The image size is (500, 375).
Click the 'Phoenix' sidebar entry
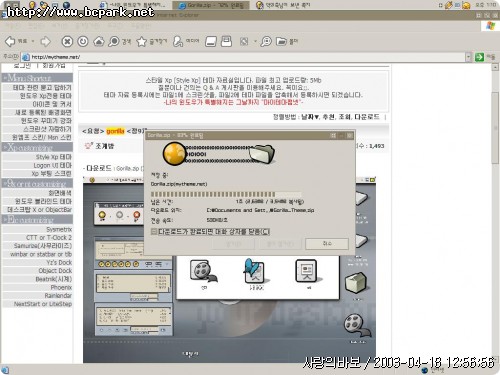point(61,287)
